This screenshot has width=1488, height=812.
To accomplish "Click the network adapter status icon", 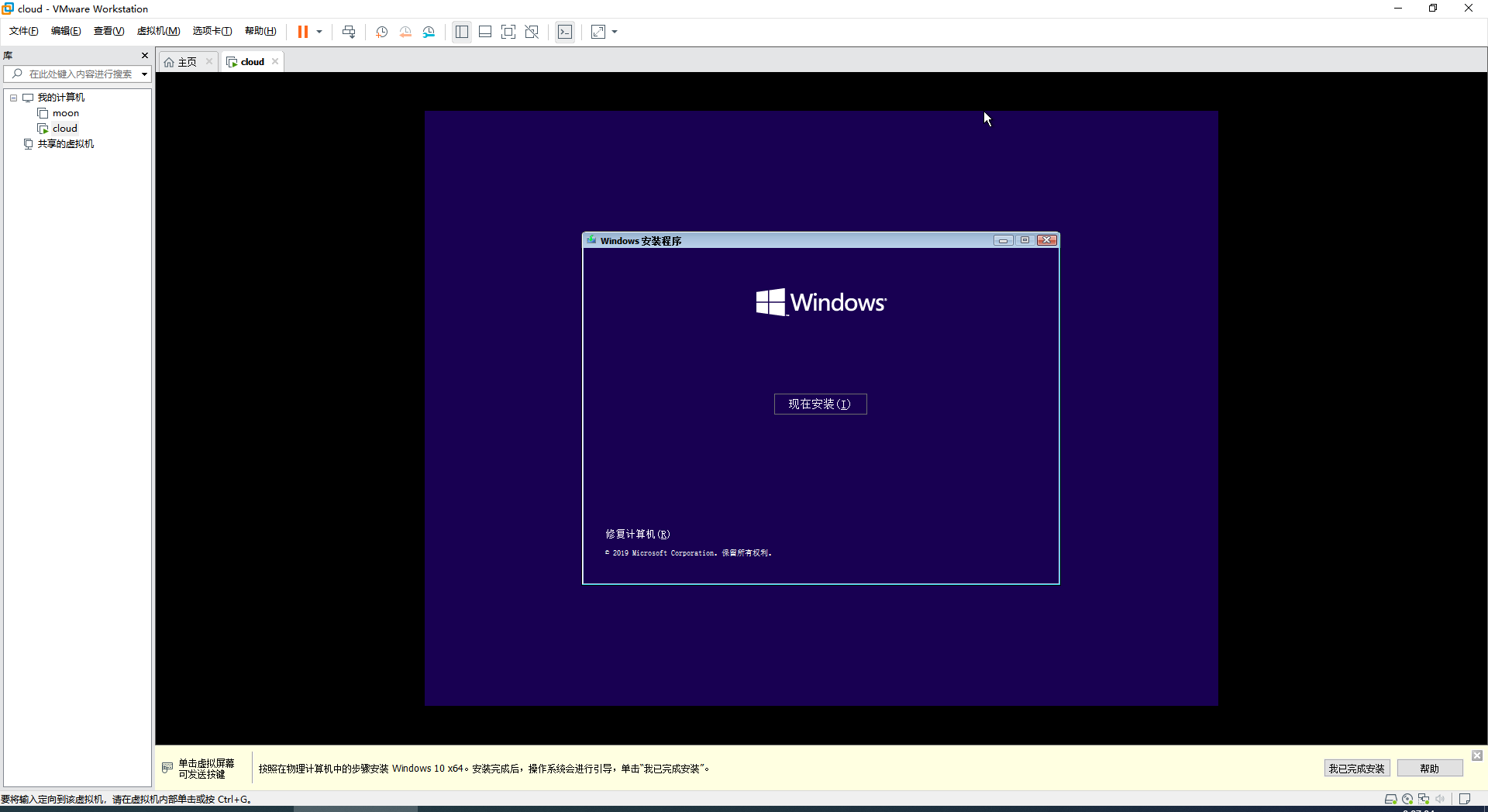I will click(1424, 799).
